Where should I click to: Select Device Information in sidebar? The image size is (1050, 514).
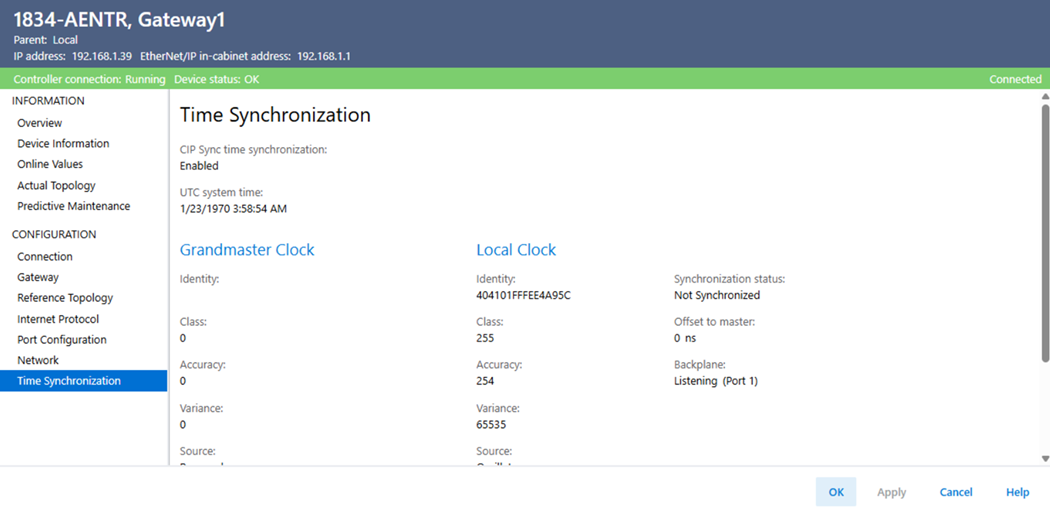(x=63, y=144)
